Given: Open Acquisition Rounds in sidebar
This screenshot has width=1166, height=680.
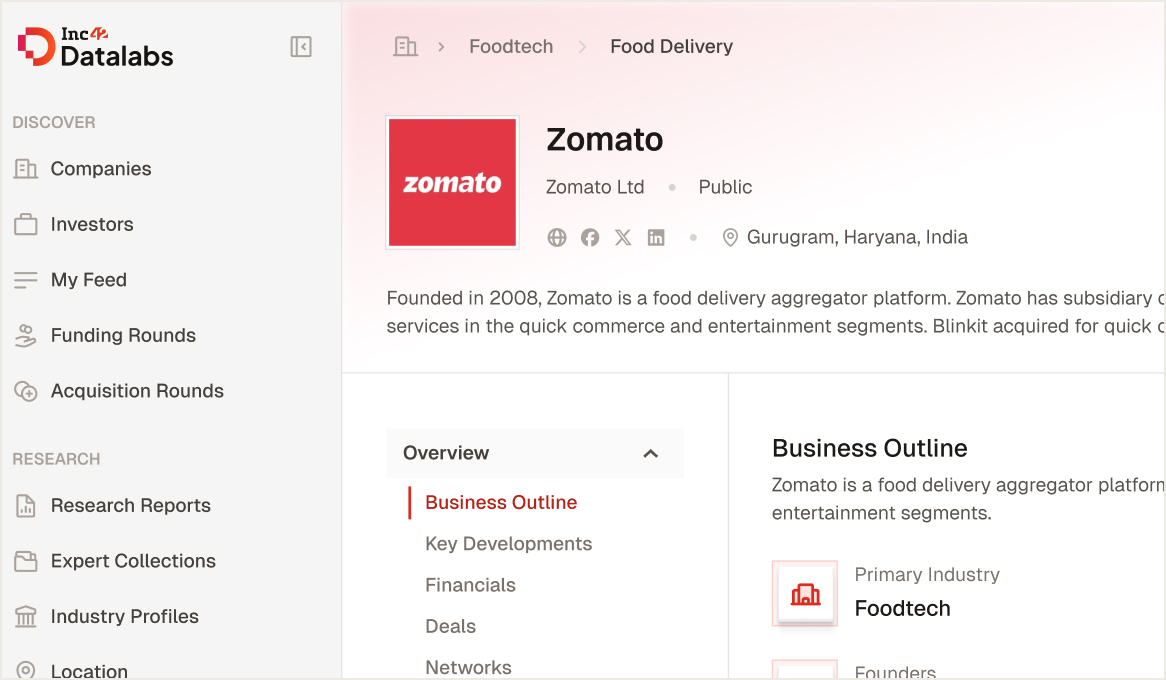Looking at the screenshot, I should (x=137, y=391).
